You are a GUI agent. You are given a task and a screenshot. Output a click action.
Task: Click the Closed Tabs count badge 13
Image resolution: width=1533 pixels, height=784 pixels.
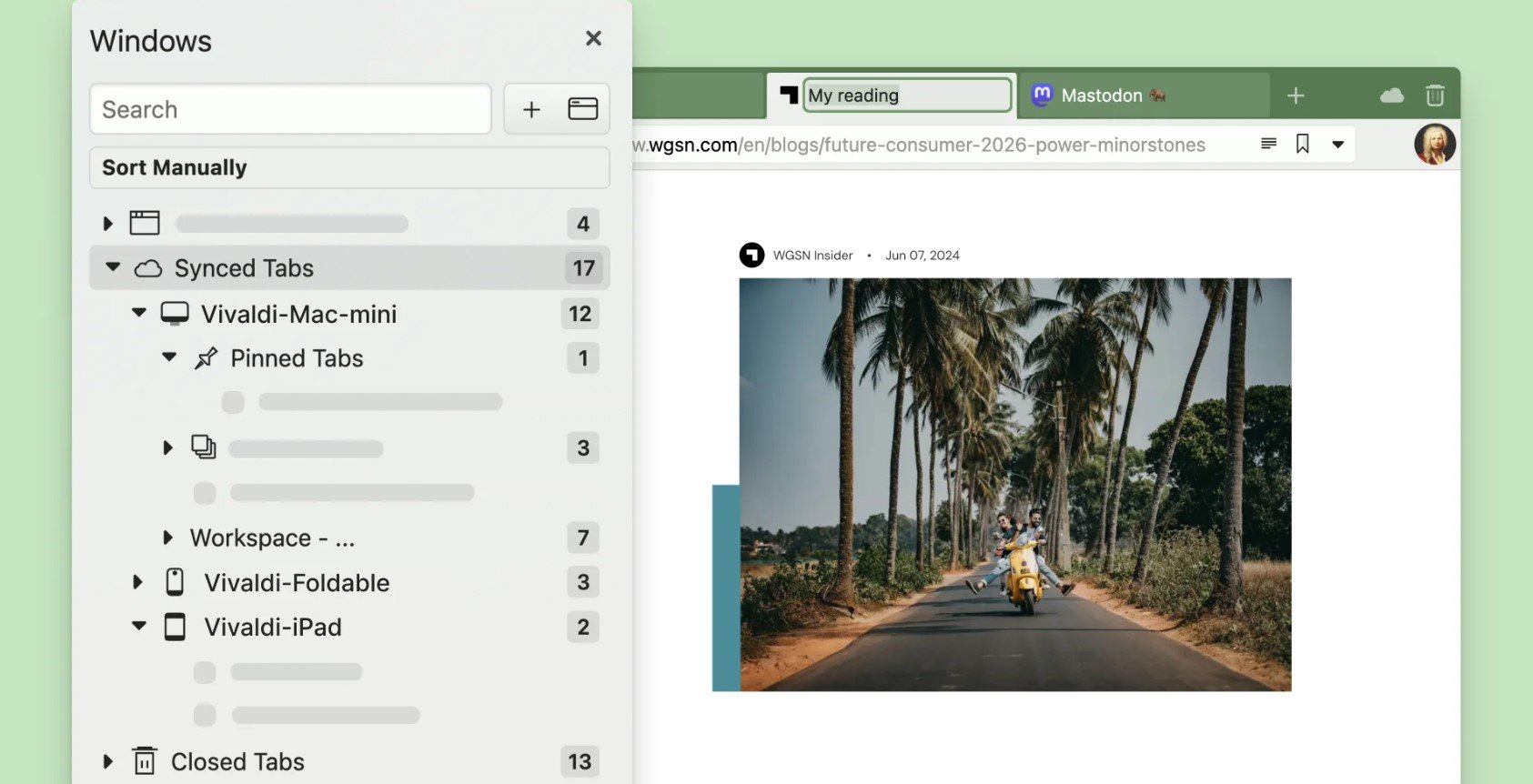pyautogui.click(x=580, y=761)
